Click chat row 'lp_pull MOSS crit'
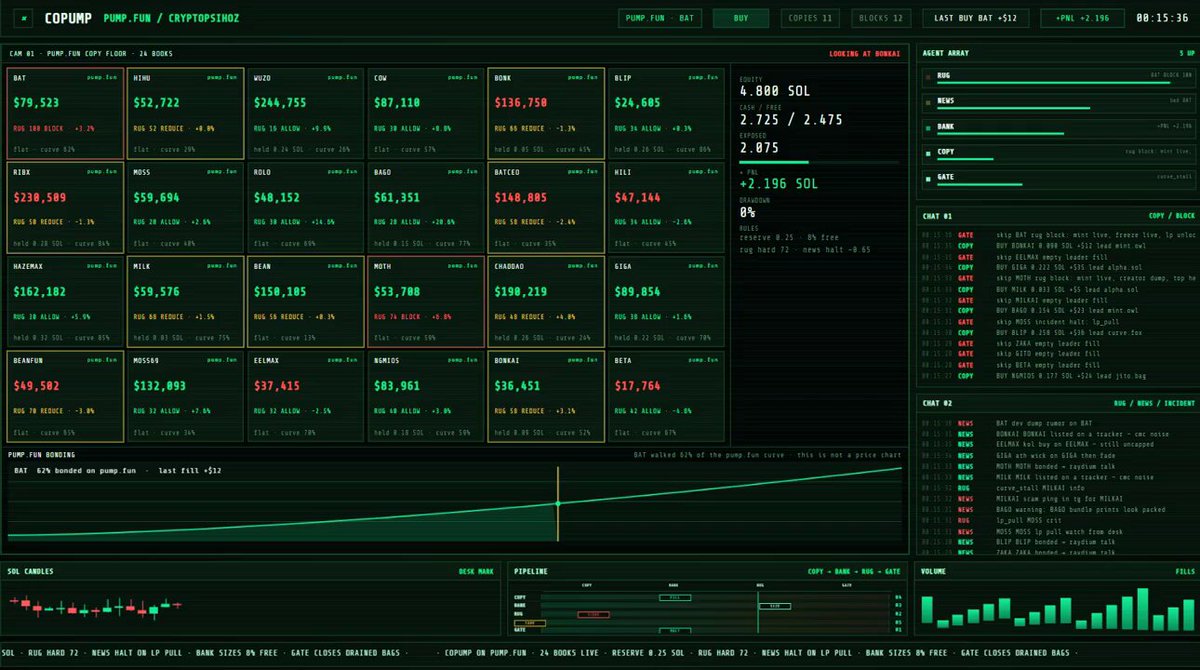 click(x=1057, y=521)
